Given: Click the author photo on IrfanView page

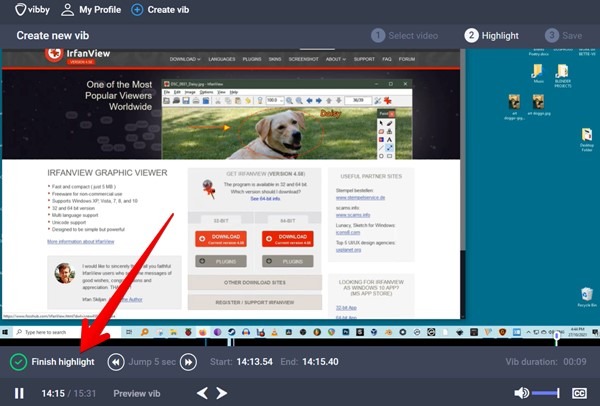Looking at the screenshot, I should [64, 273].
